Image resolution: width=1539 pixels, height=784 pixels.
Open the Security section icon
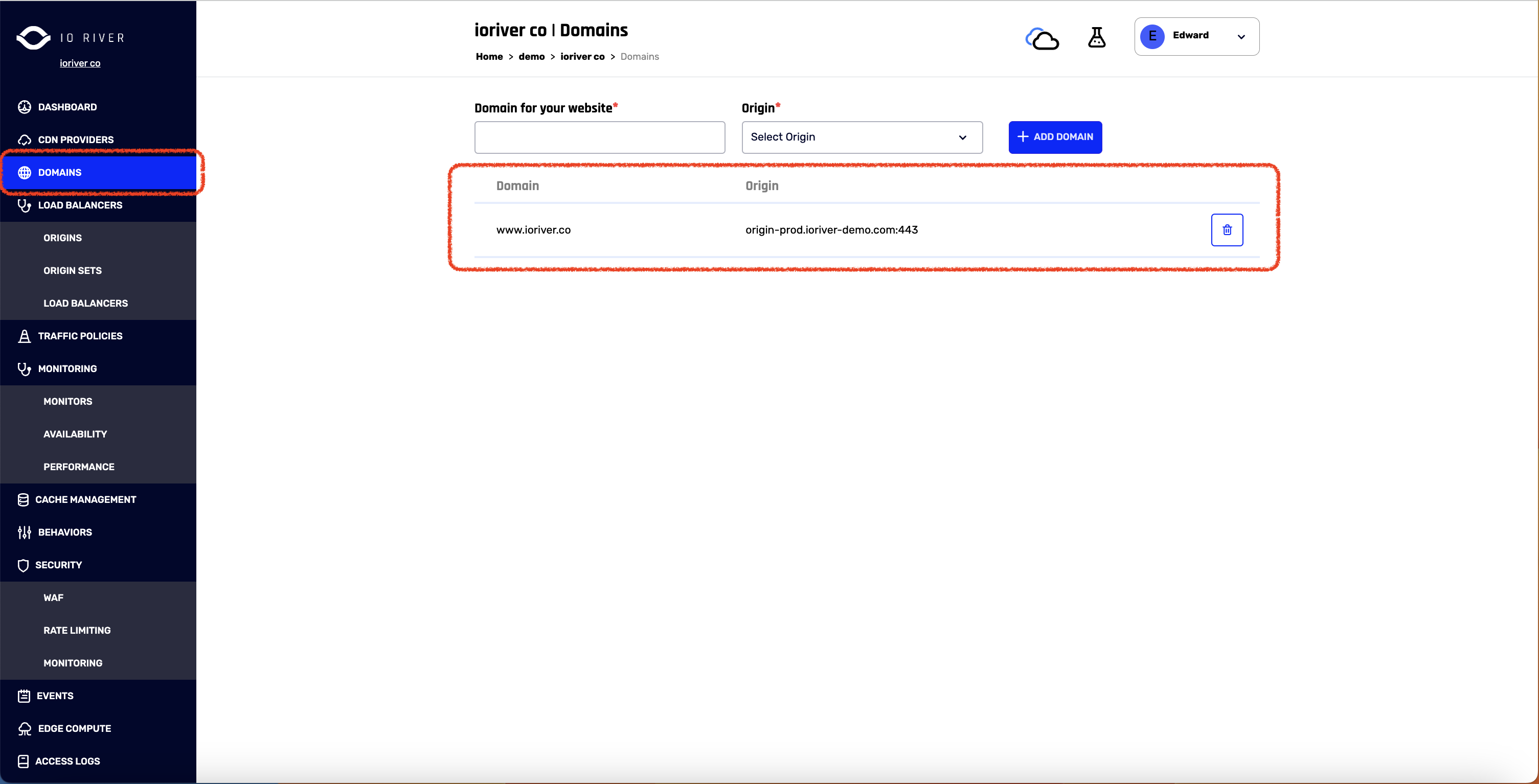(x=22, y=565)
